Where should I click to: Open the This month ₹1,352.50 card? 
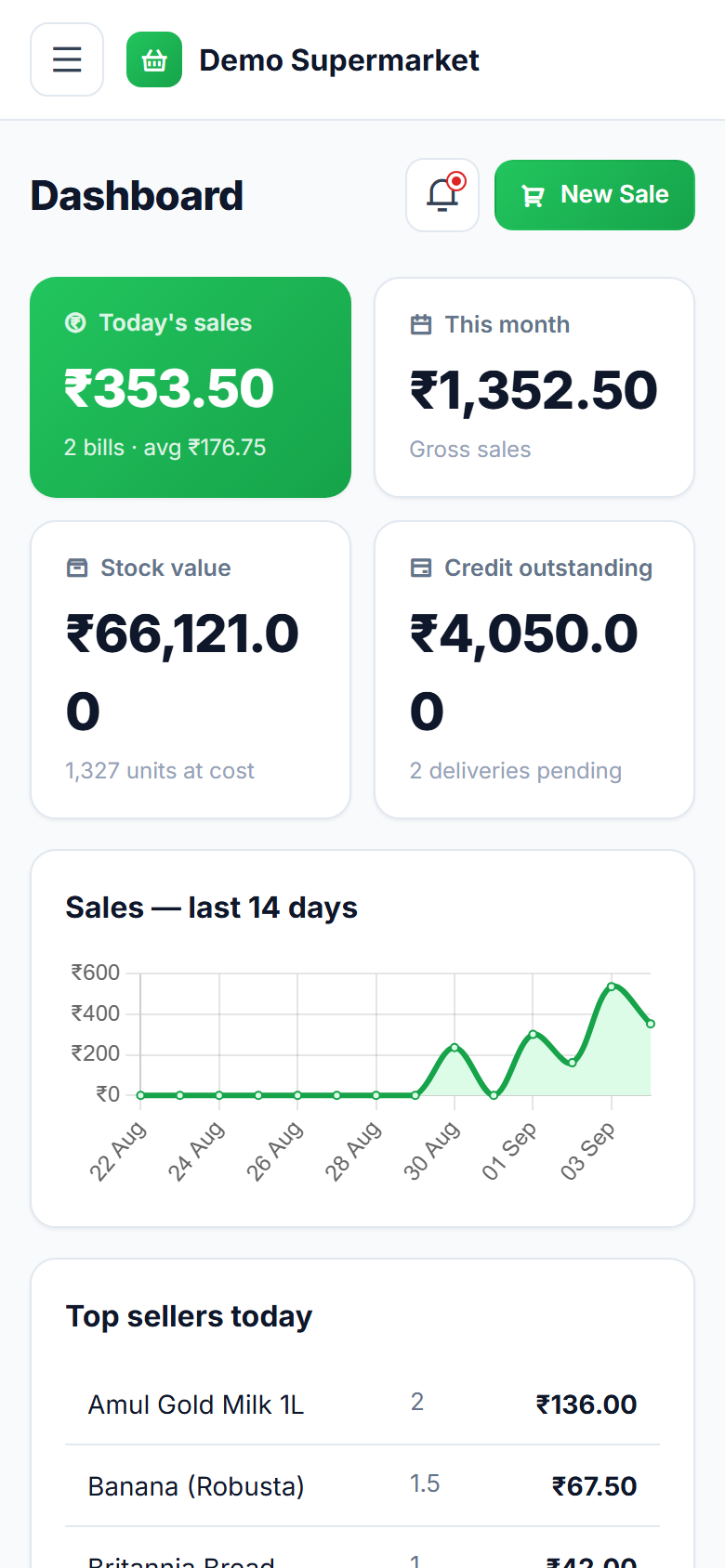534,387
